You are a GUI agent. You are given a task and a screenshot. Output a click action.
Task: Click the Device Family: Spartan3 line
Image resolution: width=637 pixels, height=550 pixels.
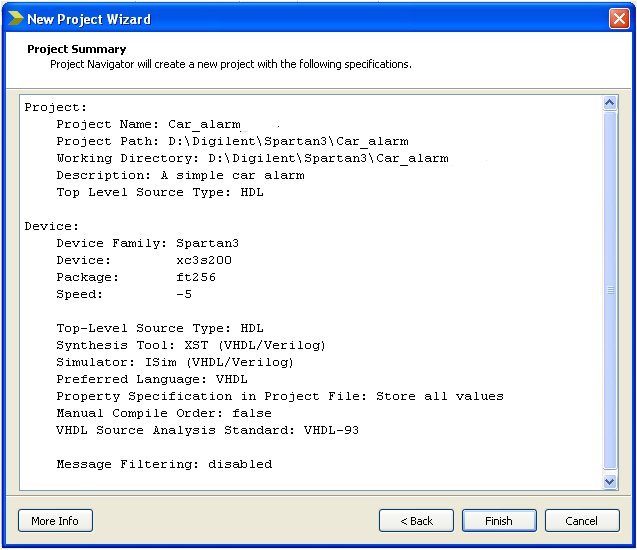click(147, 243)
